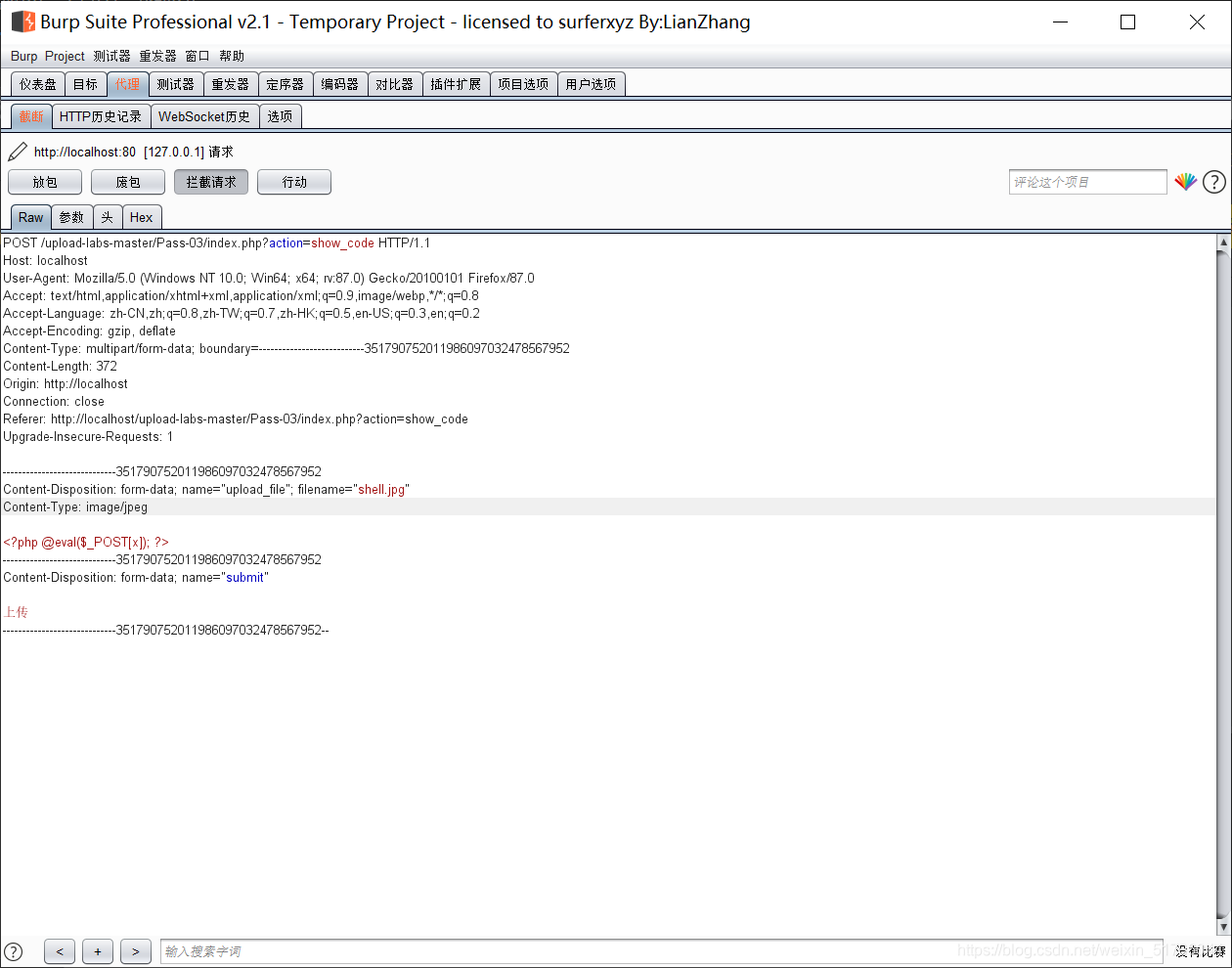Click the scrollbar up arrow in request editor
Image resolution: width=1232 pixels, height=968 pixels.
click(1223, 242)
